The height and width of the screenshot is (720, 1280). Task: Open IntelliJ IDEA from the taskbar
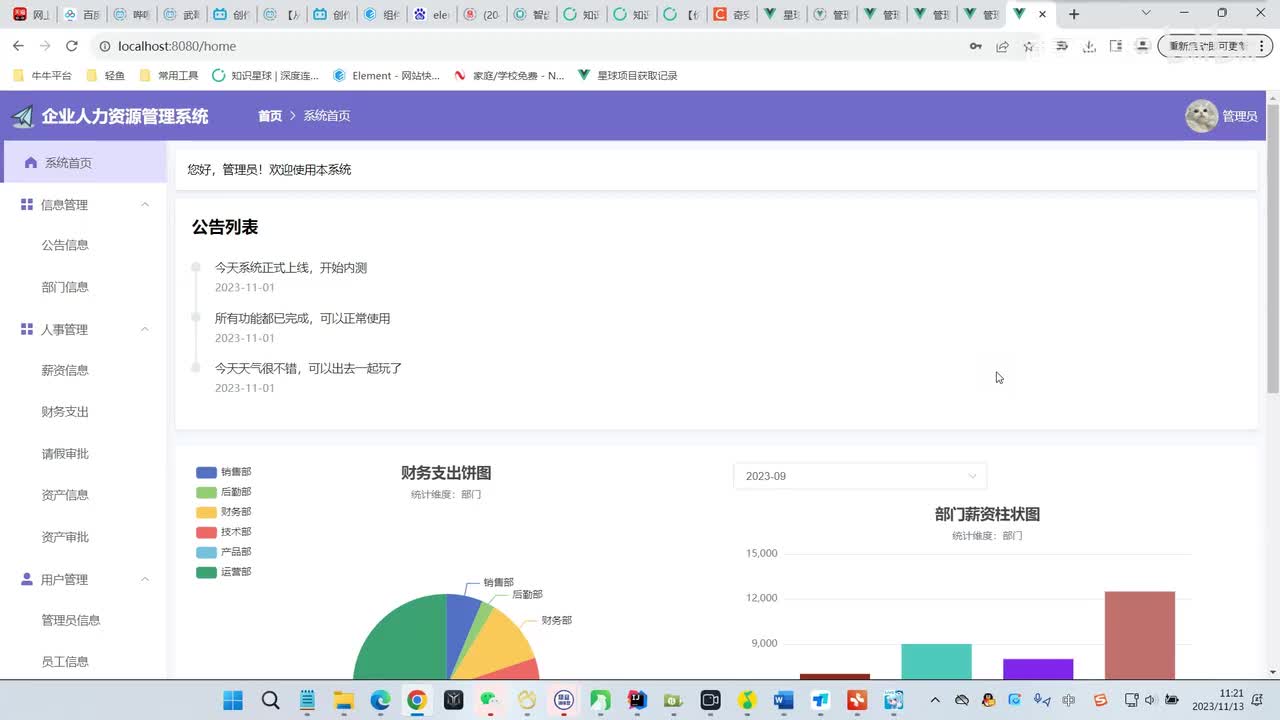point(637,700)
